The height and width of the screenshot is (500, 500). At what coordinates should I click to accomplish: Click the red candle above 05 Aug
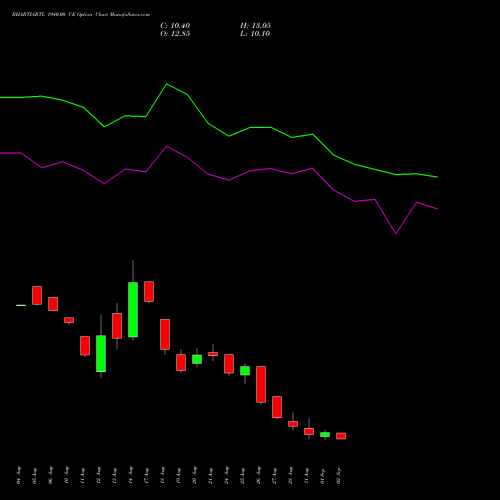click(x=37, y=295)
